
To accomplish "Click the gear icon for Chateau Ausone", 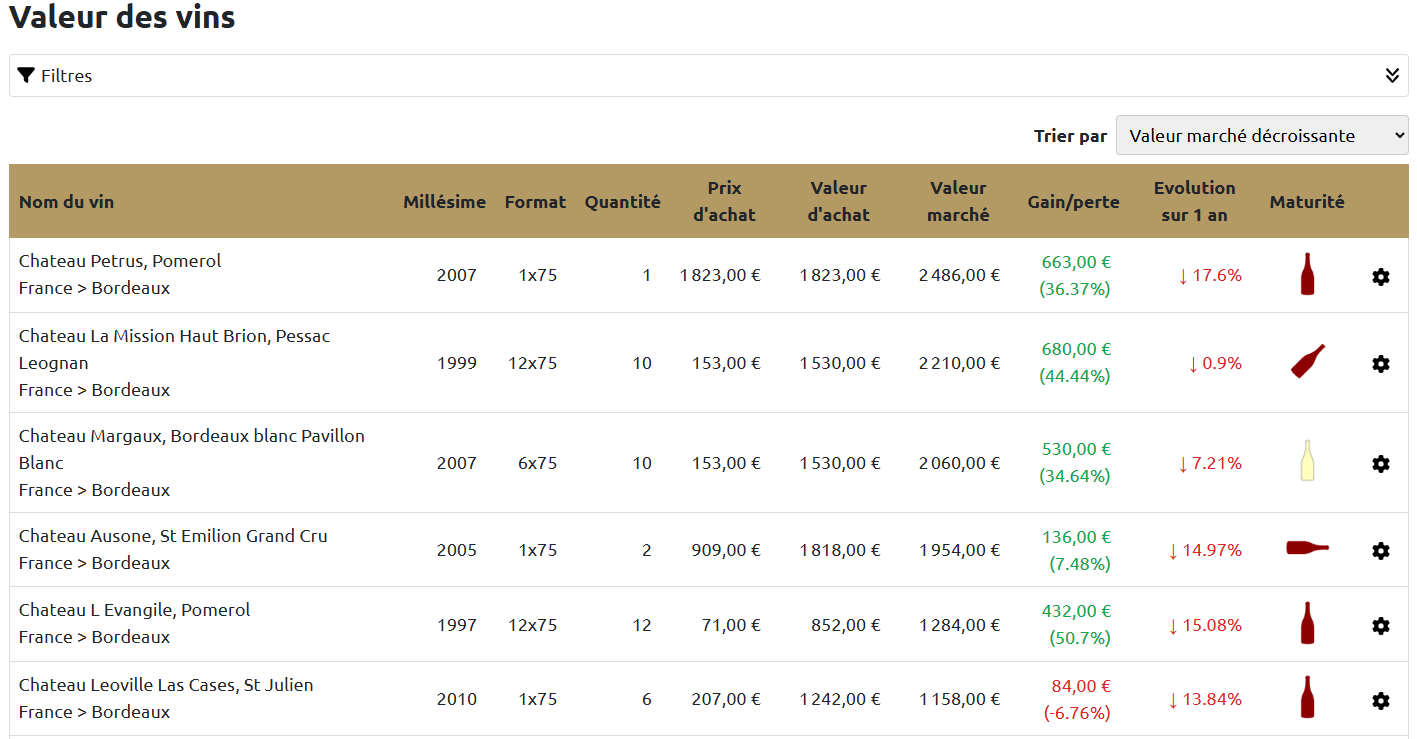I will click(1381, 551).
